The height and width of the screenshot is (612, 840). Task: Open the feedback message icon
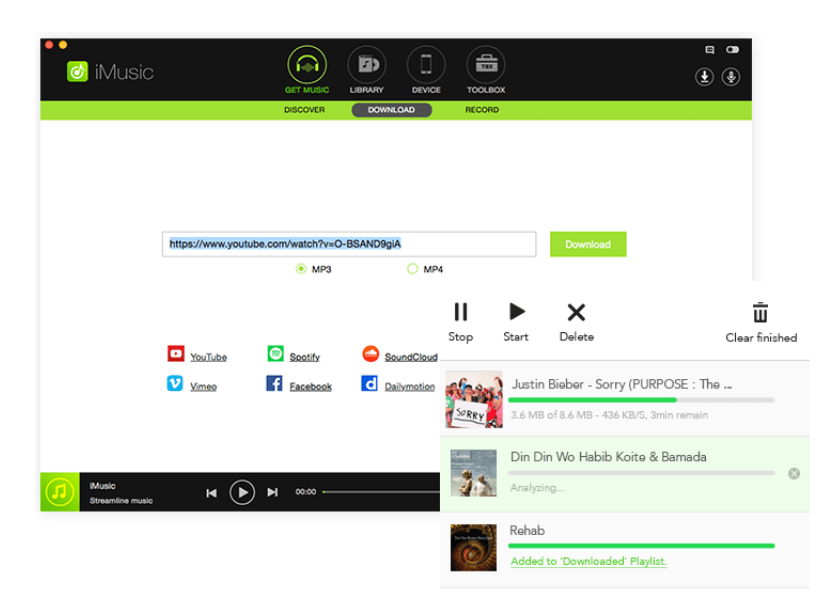[710, 50]
